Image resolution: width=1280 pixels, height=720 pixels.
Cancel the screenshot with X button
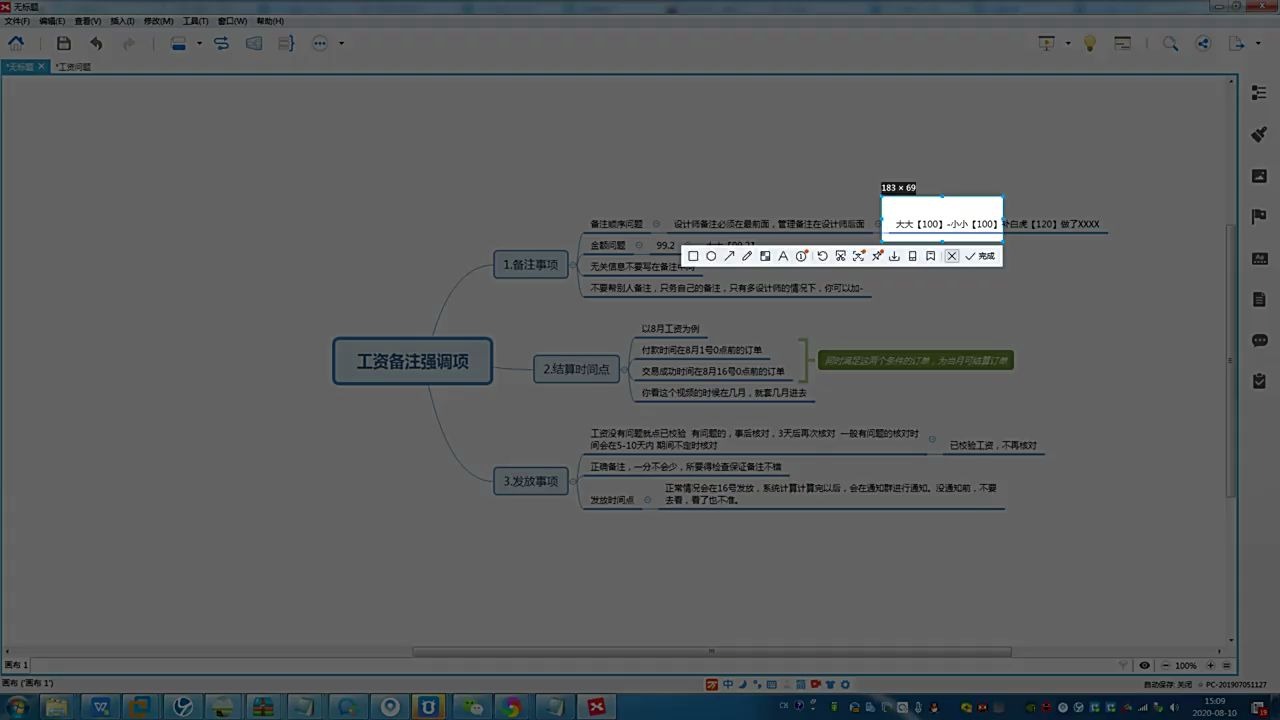click(952, 256)
